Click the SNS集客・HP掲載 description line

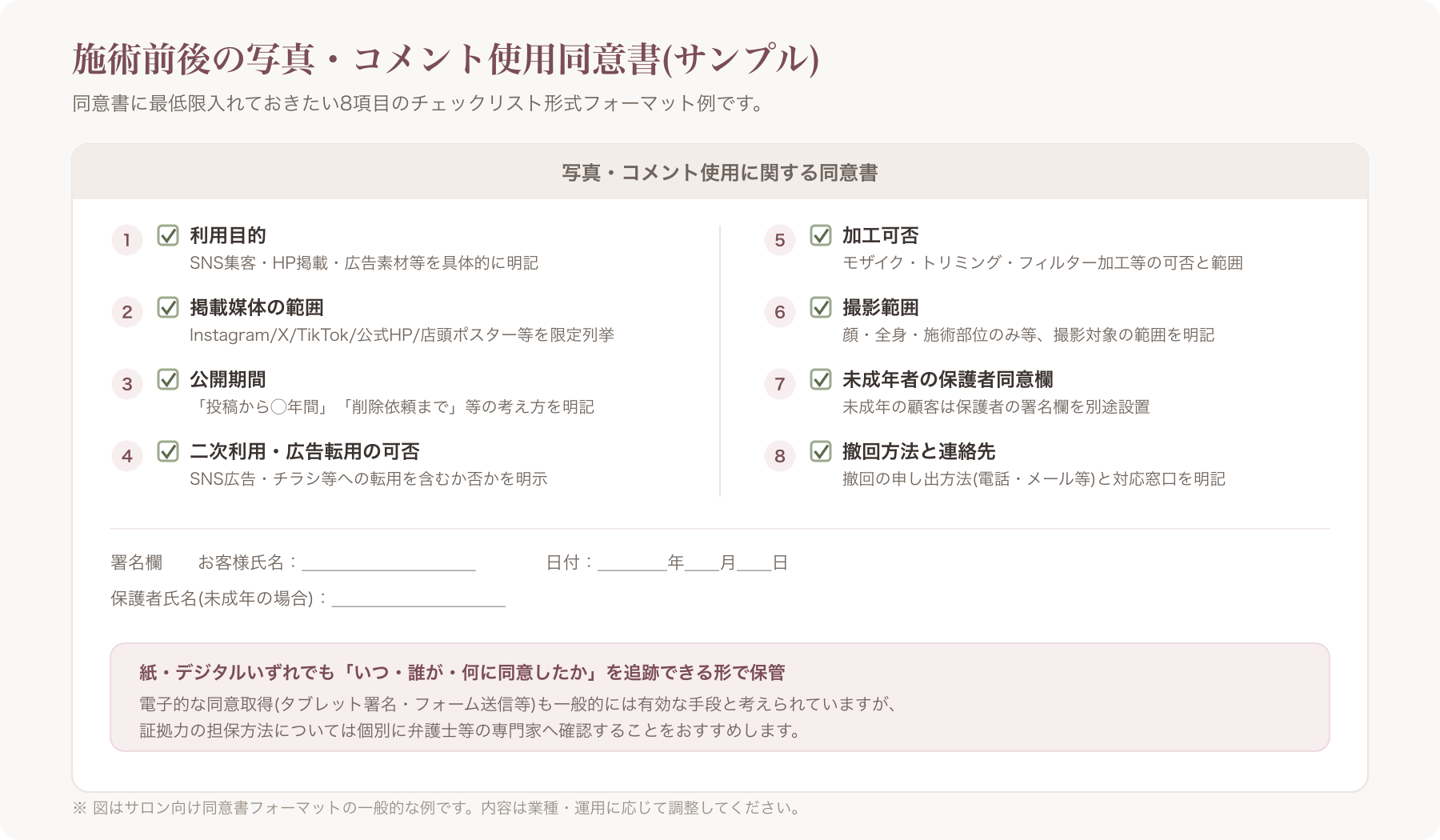(364, 262)
